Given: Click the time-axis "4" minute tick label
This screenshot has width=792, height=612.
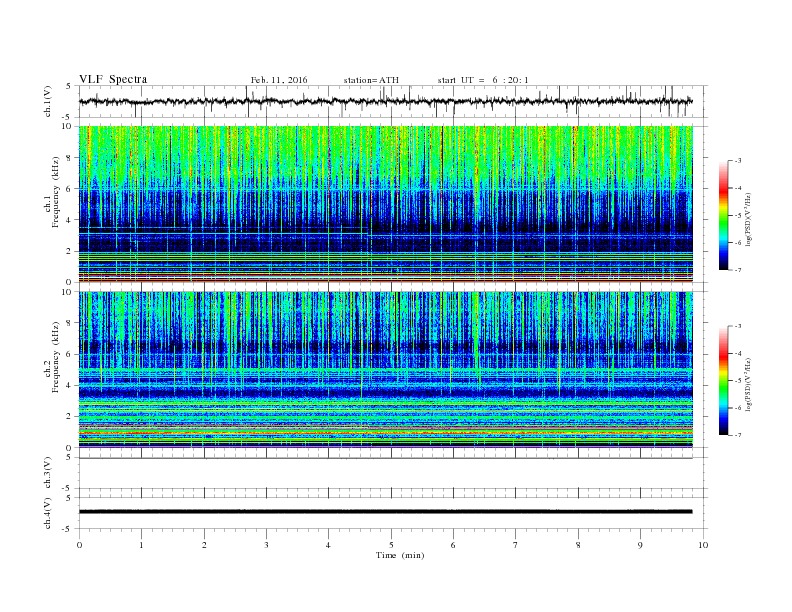Looking at the screenshot, I should tap(328, 545).
